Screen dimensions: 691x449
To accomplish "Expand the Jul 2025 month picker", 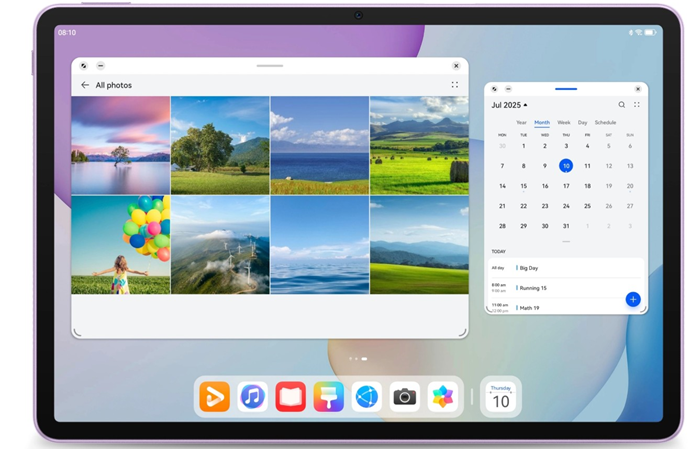I will coord(509,105).
